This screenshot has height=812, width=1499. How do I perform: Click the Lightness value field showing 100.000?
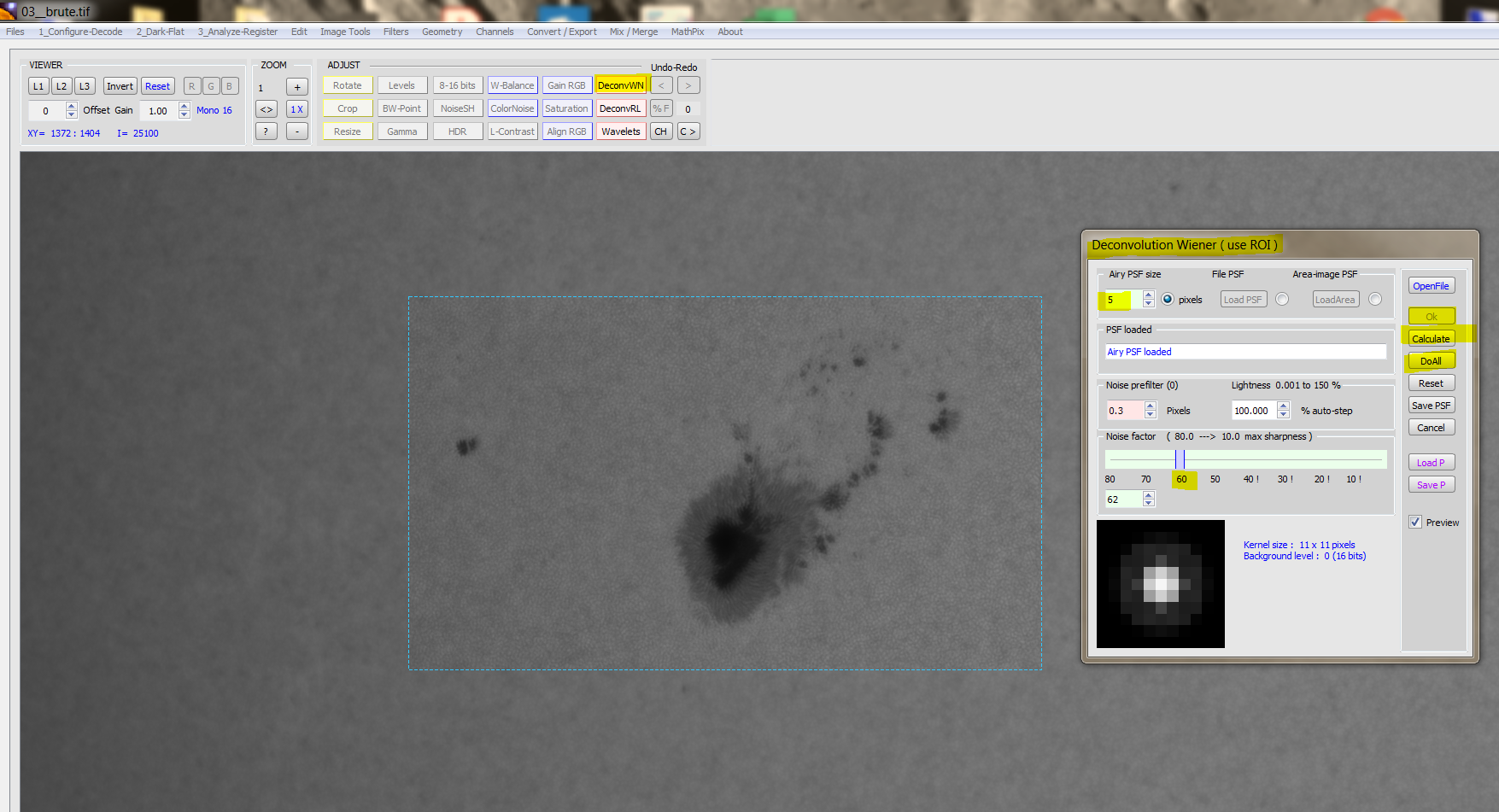click(x=1254, y=411)
